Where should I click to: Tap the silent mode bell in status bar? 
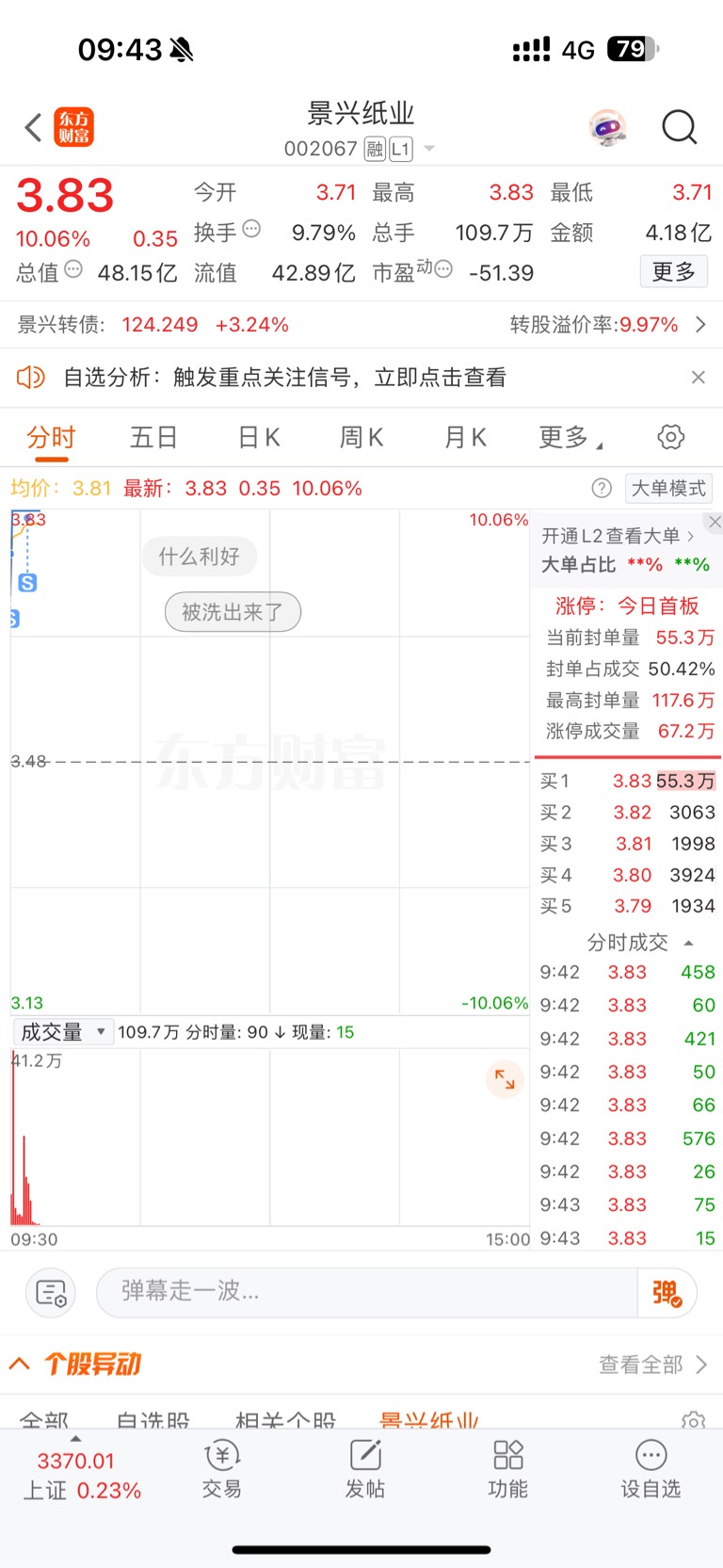tap(182, 49)
